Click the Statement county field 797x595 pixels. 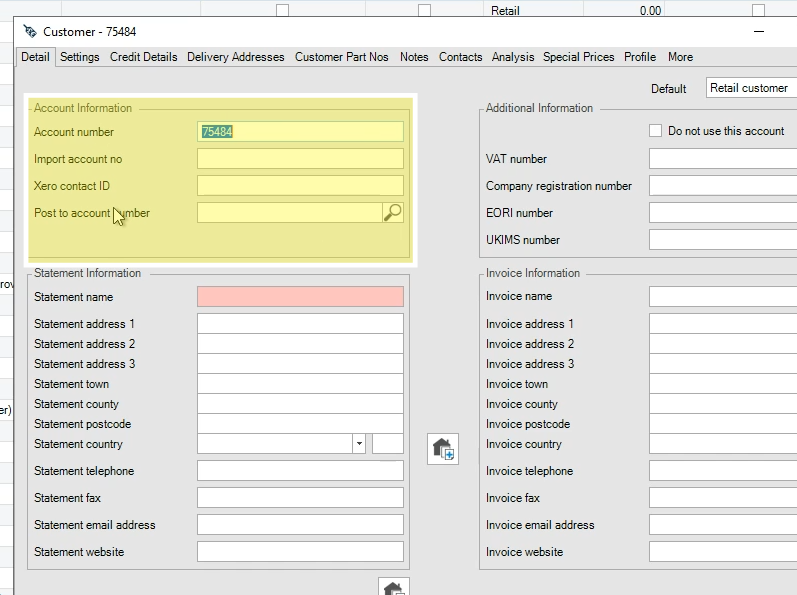pyautogui.click(x=300, y=403)
